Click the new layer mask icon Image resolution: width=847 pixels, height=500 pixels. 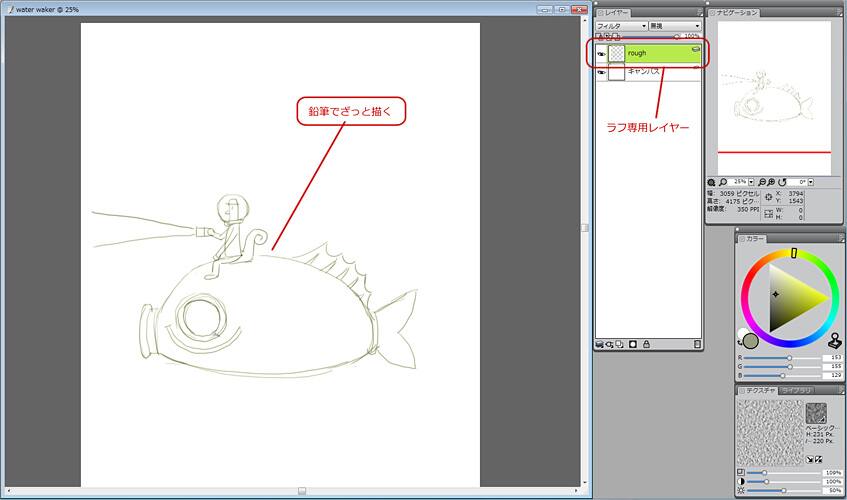632,344
